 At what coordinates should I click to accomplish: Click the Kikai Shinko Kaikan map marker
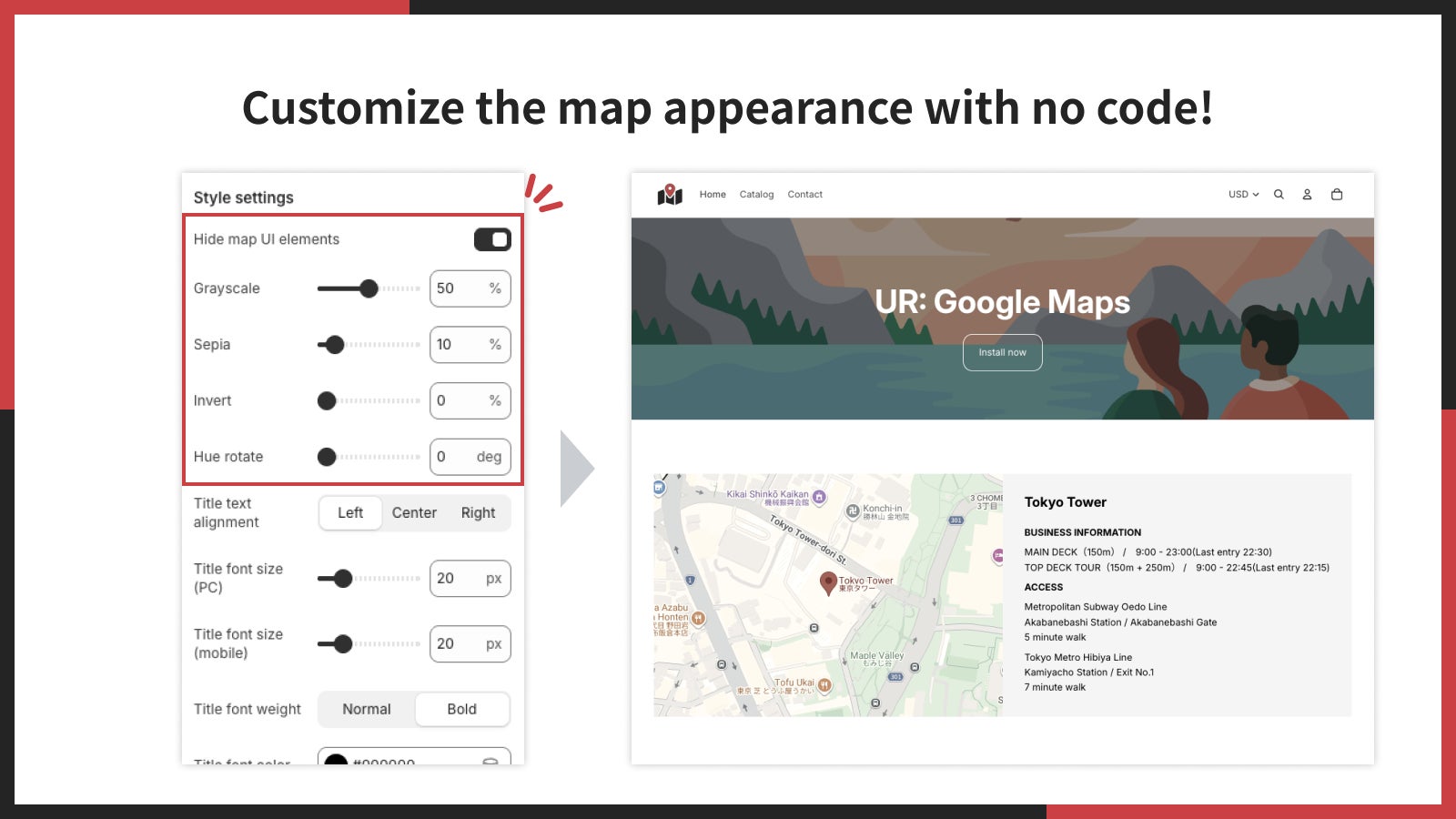point(819,496)
